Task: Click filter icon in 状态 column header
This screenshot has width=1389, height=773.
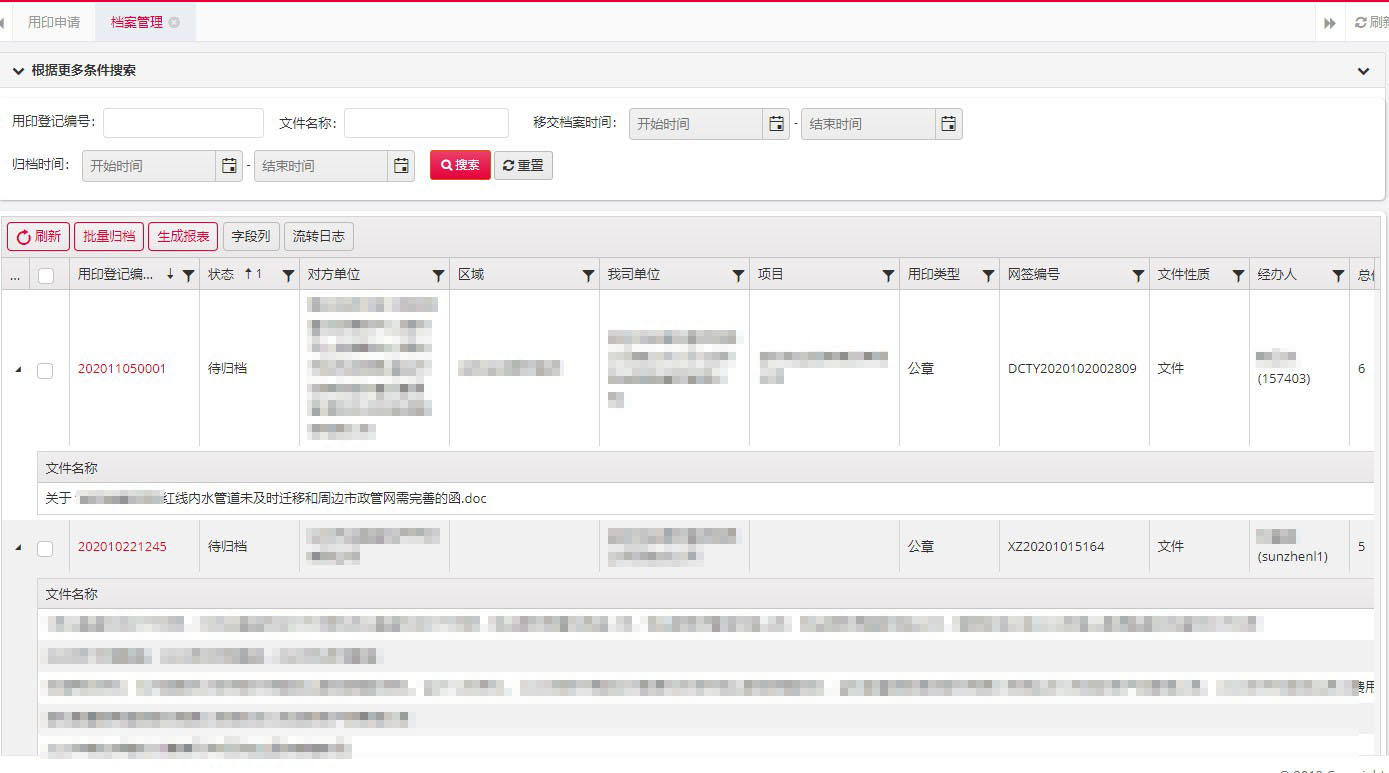Action: tap(288, 276)
